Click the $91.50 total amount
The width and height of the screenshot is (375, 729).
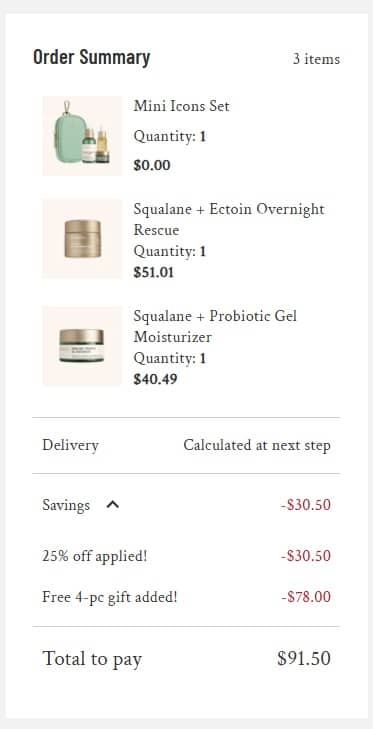tap(304, 659)
